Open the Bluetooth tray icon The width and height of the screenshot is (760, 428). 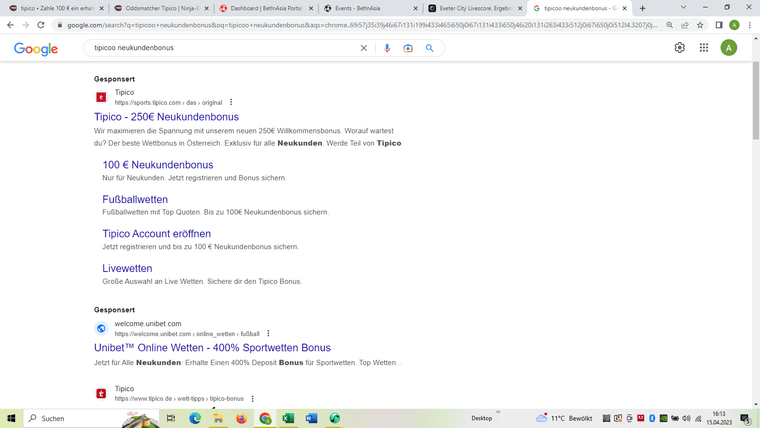(x=652, y=418)
